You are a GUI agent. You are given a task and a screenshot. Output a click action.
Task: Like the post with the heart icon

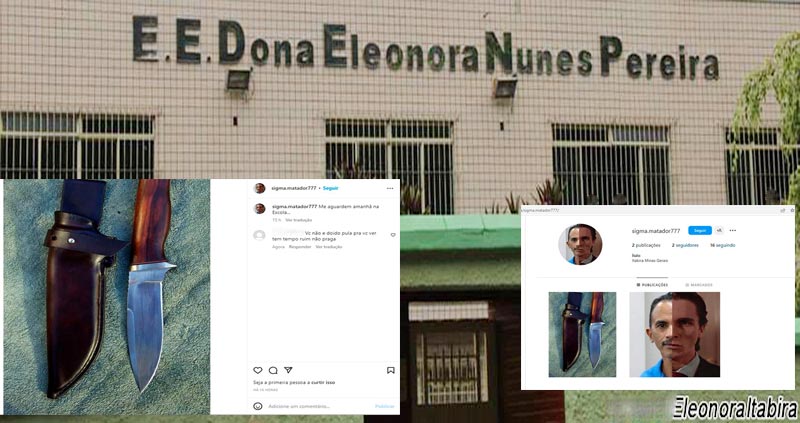click(x=258, y=370)
